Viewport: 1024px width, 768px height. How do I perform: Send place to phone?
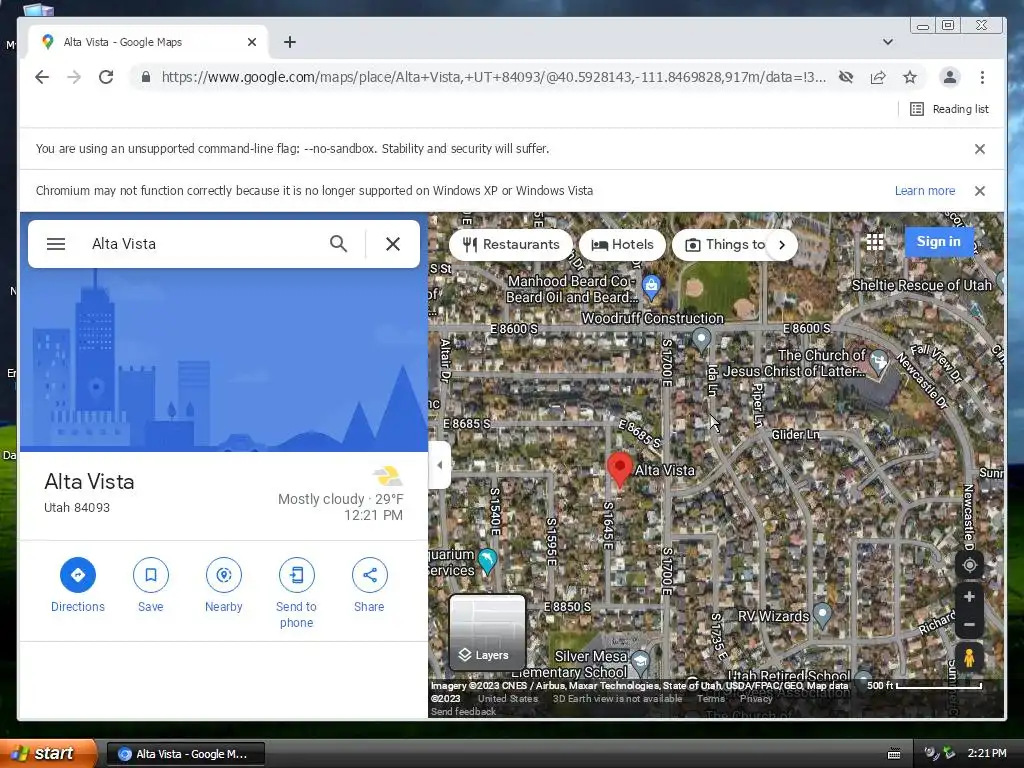[x=296, y=594]
